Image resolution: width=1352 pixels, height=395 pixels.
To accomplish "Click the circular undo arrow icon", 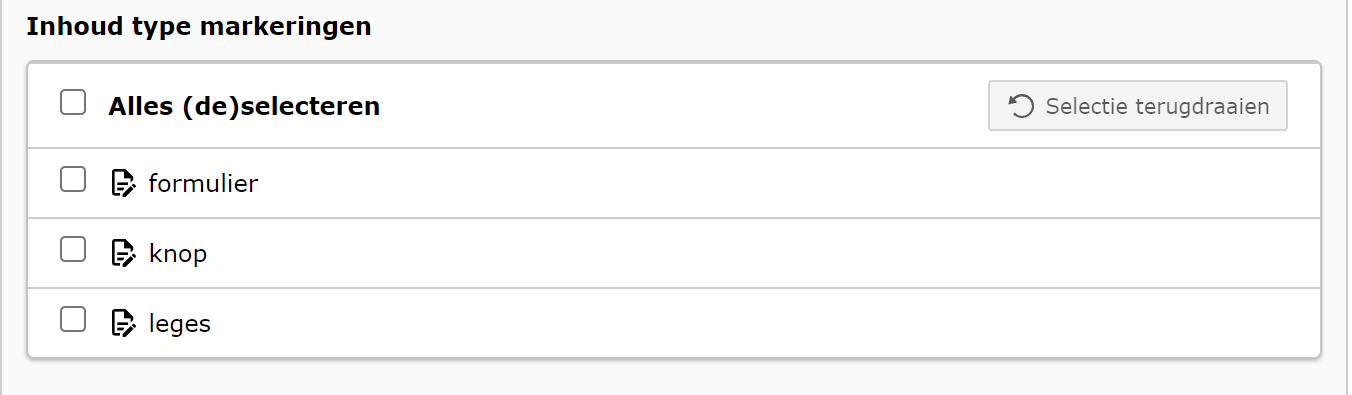I will pyautogui.click(x=1021, y=106).
